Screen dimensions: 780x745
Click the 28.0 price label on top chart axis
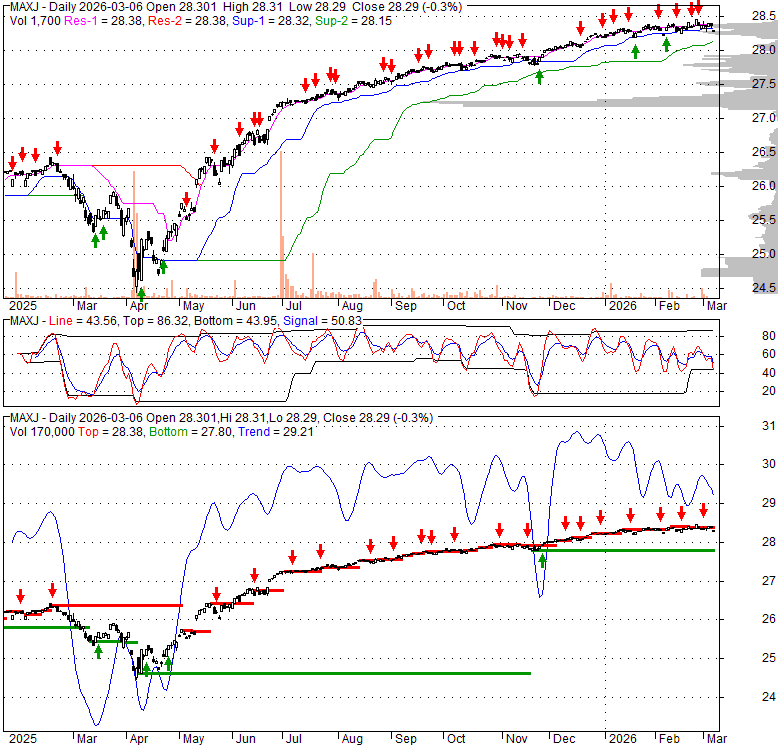point(736,50)
